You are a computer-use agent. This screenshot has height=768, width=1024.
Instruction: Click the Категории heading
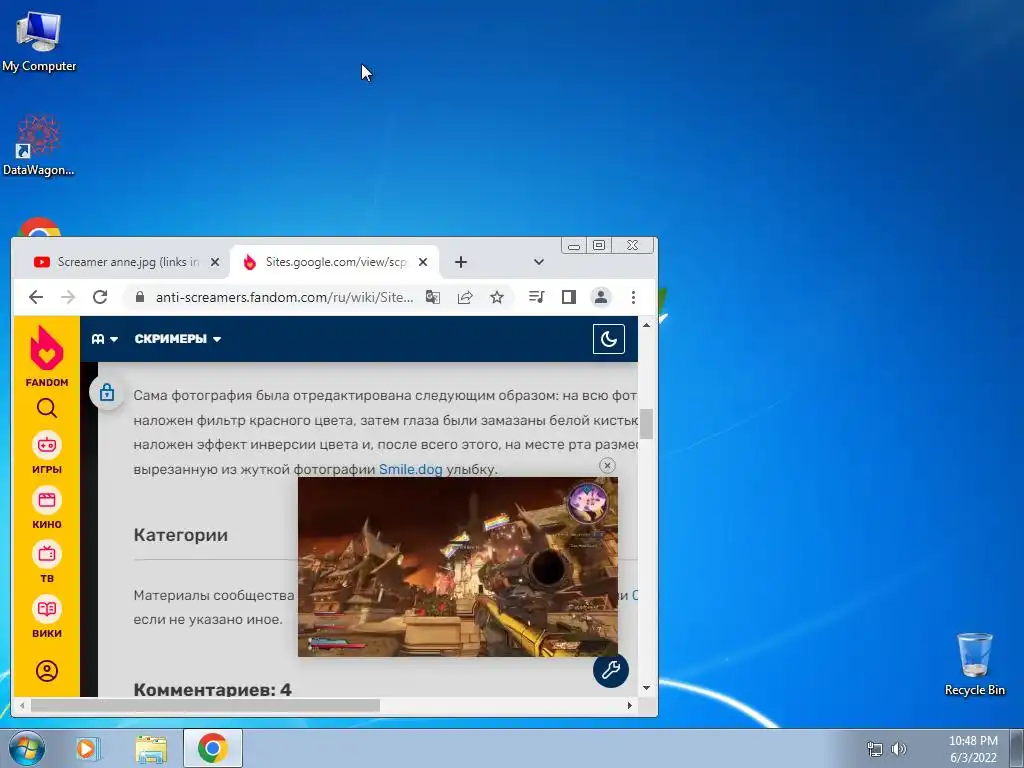coord(181,535)
